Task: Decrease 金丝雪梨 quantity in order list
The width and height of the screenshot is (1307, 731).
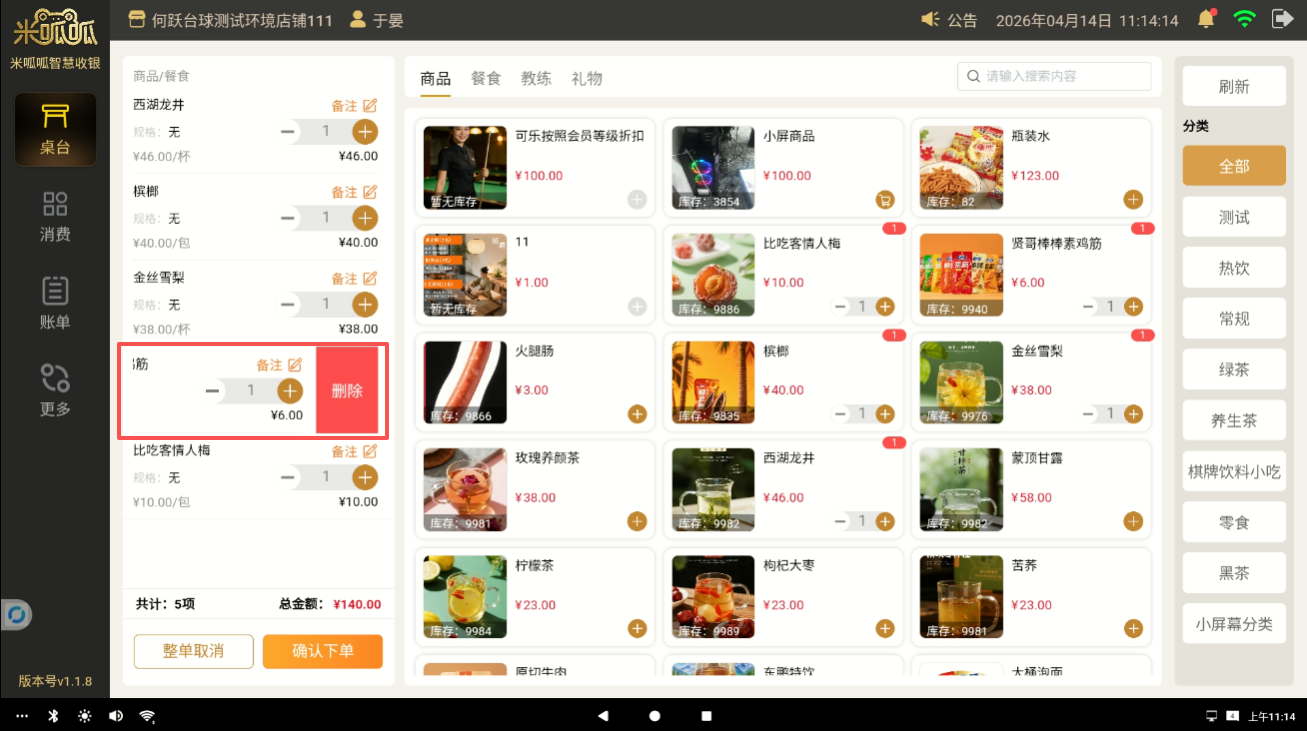Action: (x=288, y=304)
